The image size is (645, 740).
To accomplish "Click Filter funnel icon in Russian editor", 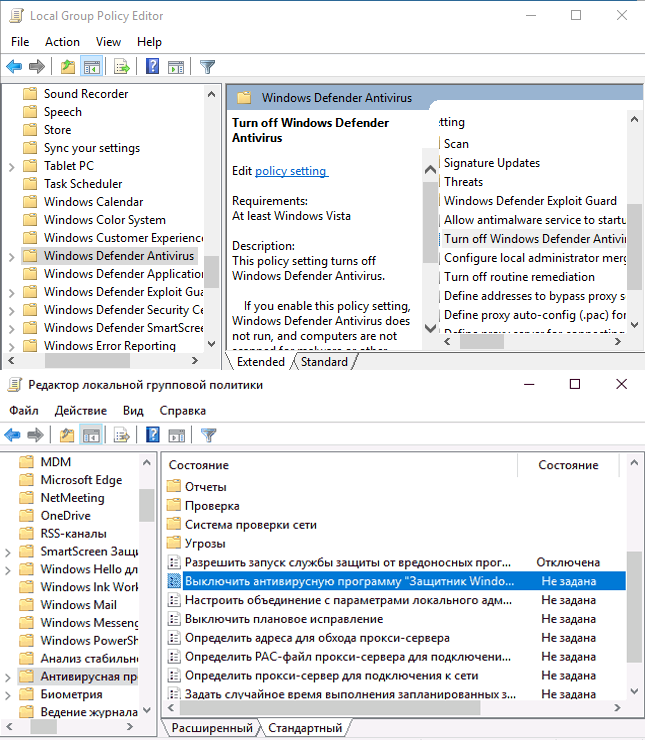I will (x=208, y=435).
